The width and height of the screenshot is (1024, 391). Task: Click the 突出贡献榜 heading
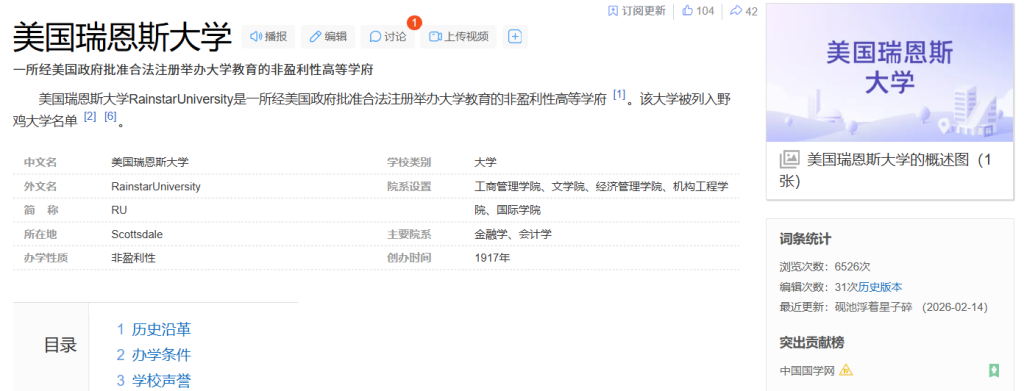click(812, 342)
